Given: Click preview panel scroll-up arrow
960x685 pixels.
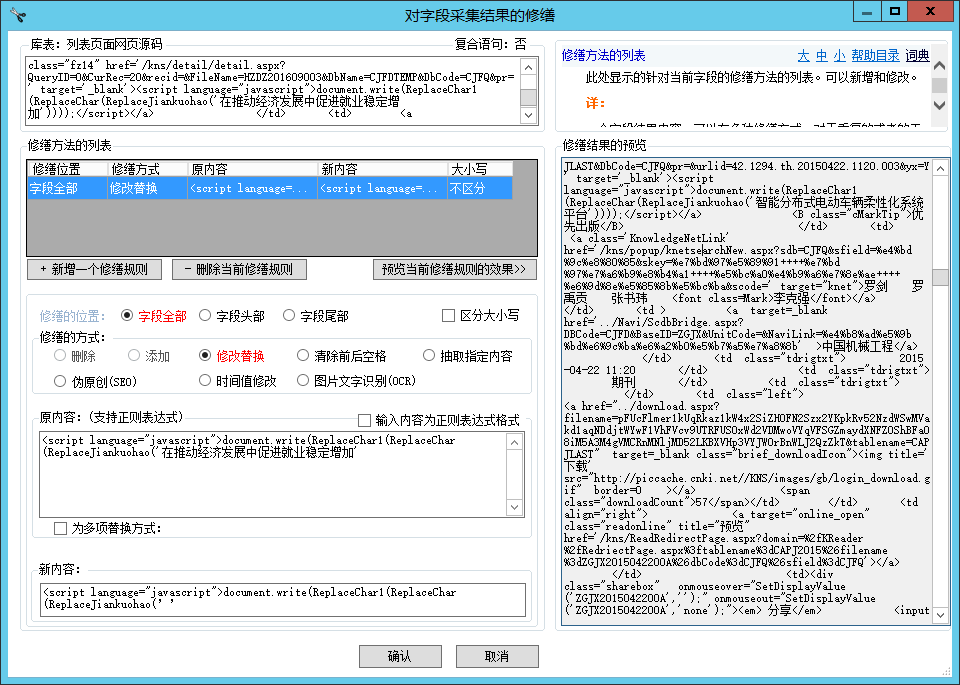Looking at the screenshot, I should click(x=940, y=167).
